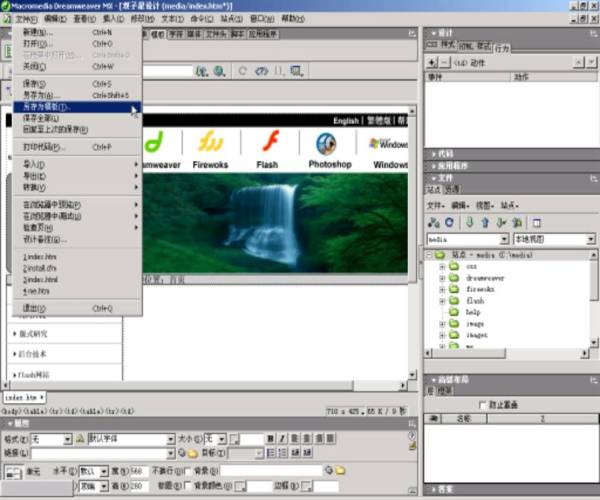
Task: Switch to the 行为 Behaviors tab
Action: point(502,49)
